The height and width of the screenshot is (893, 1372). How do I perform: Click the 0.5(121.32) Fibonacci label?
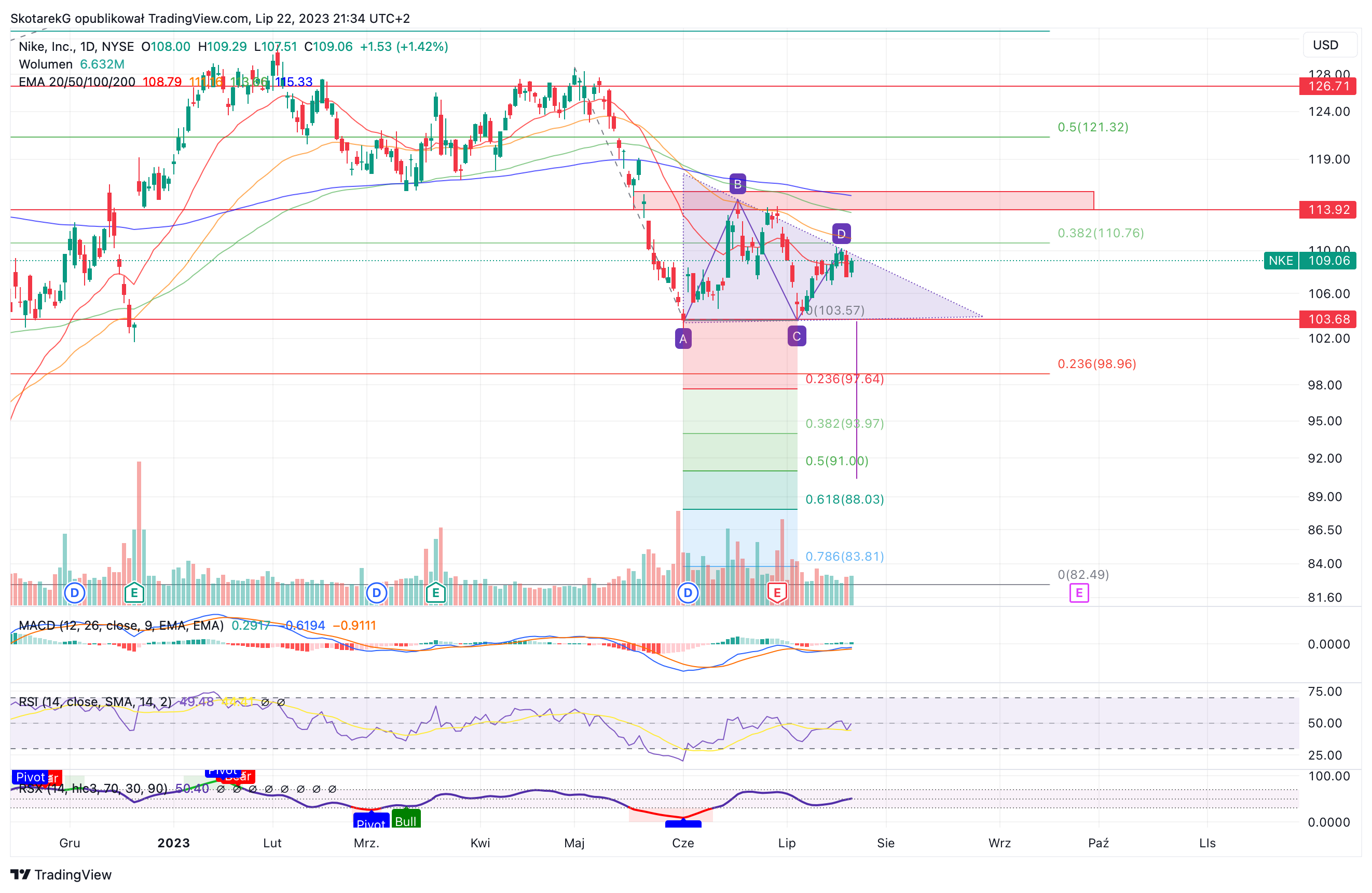[x=1093, y=127]
